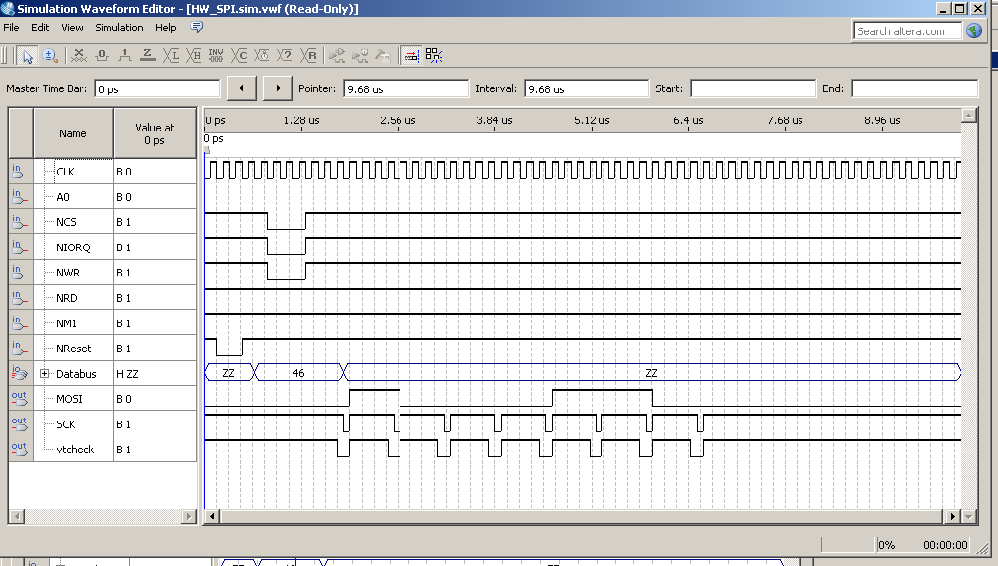Click the Start time field
This screenshot has height=566, width=998.
coord(753,88)
